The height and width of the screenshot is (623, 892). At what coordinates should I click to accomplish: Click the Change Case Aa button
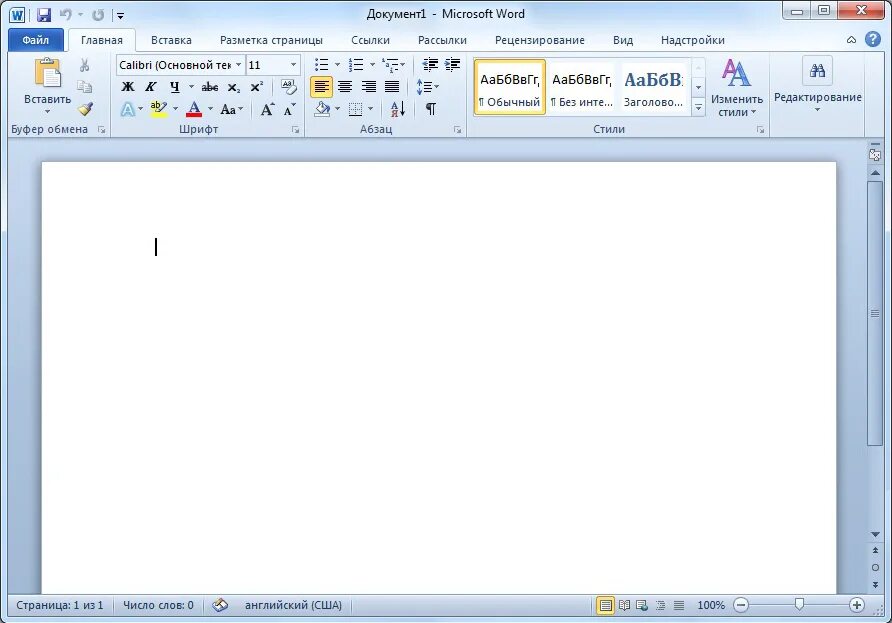pos(232,109)
